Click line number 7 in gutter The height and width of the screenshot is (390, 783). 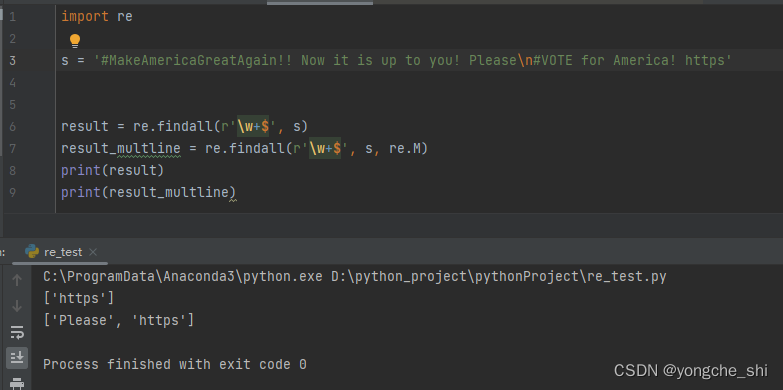[12, 149]
